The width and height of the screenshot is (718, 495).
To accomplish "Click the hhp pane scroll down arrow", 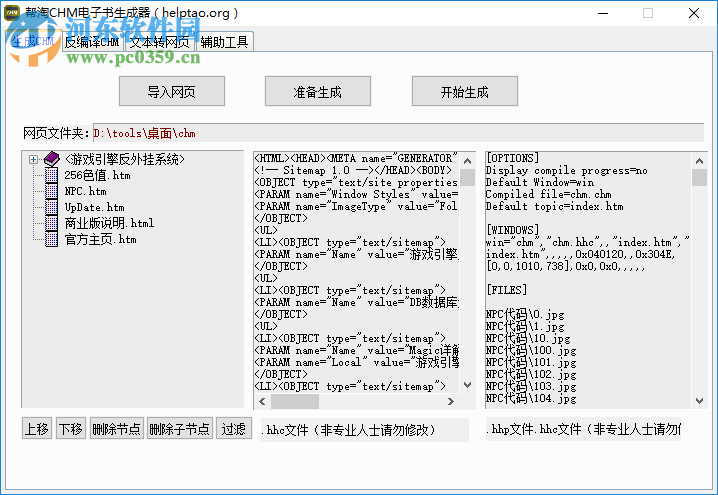I will (x=699, y=401).
